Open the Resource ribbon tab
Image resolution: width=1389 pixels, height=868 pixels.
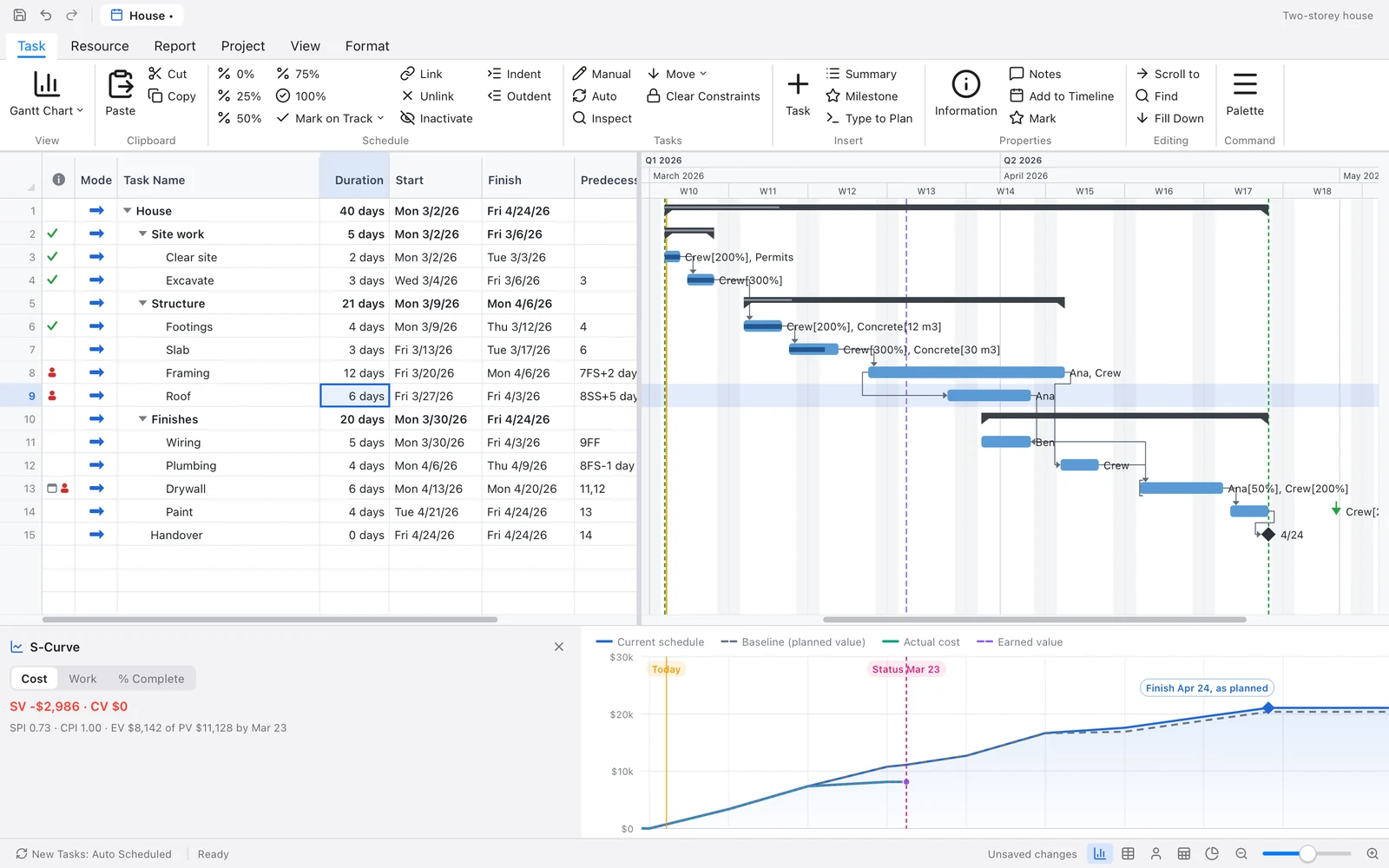[x=100, y=46]
